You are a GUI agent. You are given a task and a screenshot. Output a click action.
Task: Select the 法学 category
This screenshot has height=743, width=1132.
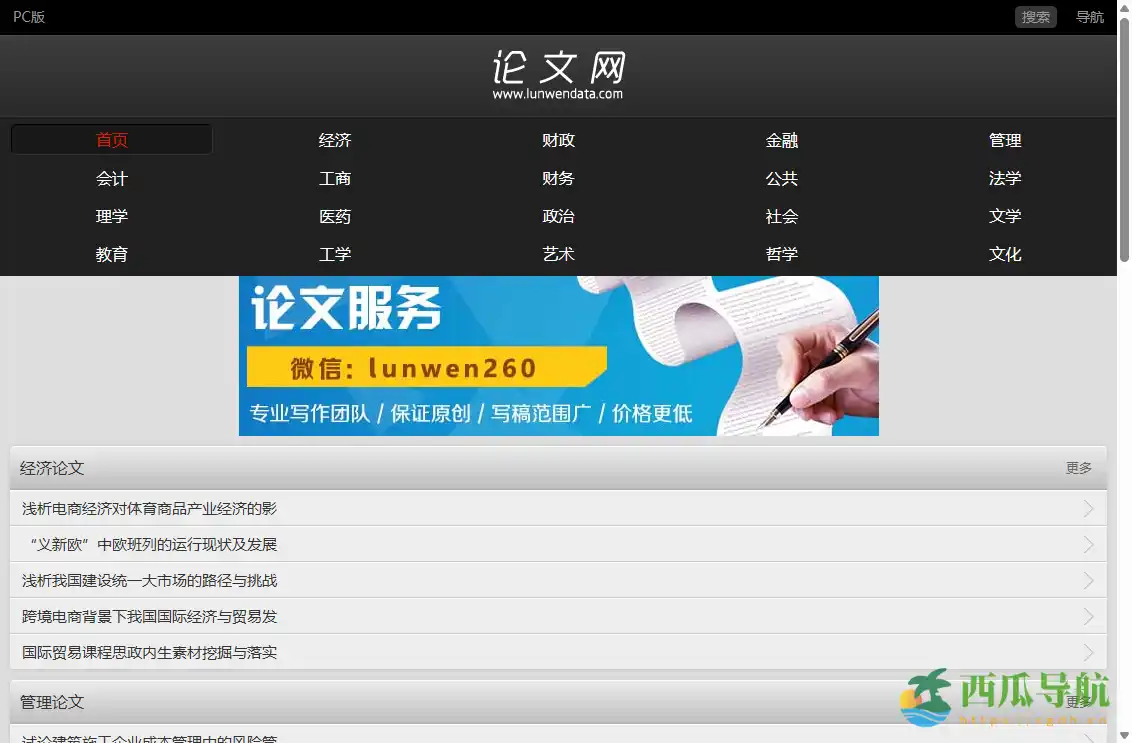(1005, 178)
